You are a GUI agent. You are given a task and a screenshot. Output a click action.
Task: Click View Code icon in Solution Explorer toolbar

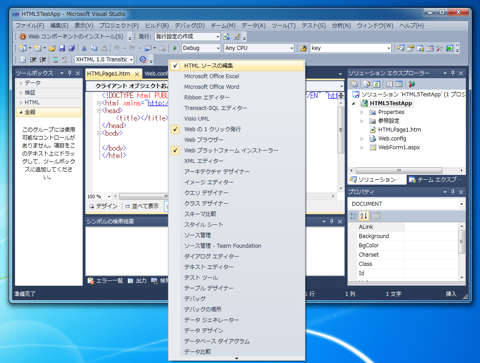[x=389, y=84]
